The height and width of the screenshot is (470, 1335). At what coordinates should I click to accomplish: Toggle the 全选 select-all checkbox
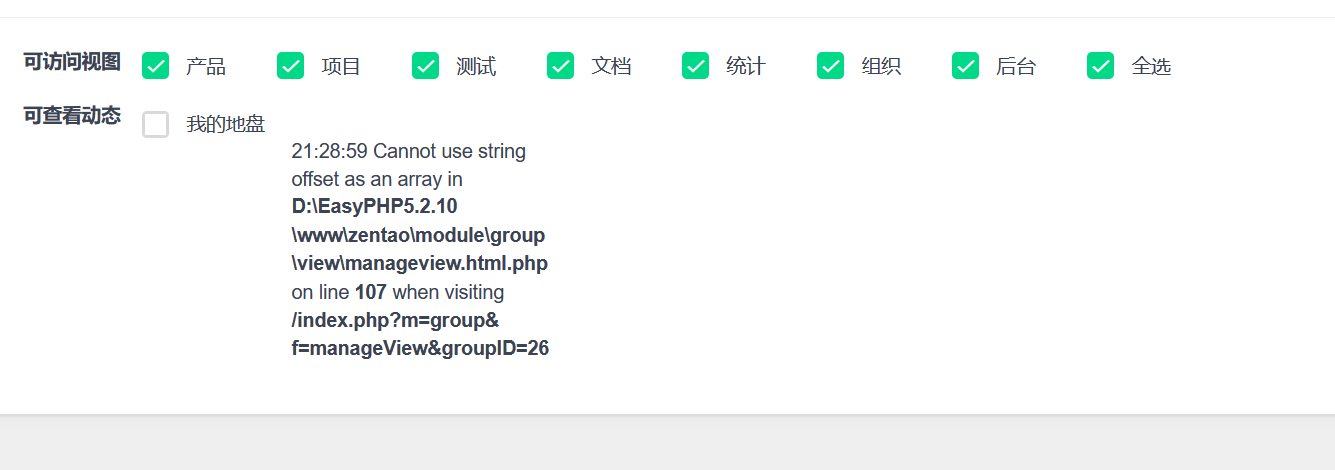click(1100, 66)
